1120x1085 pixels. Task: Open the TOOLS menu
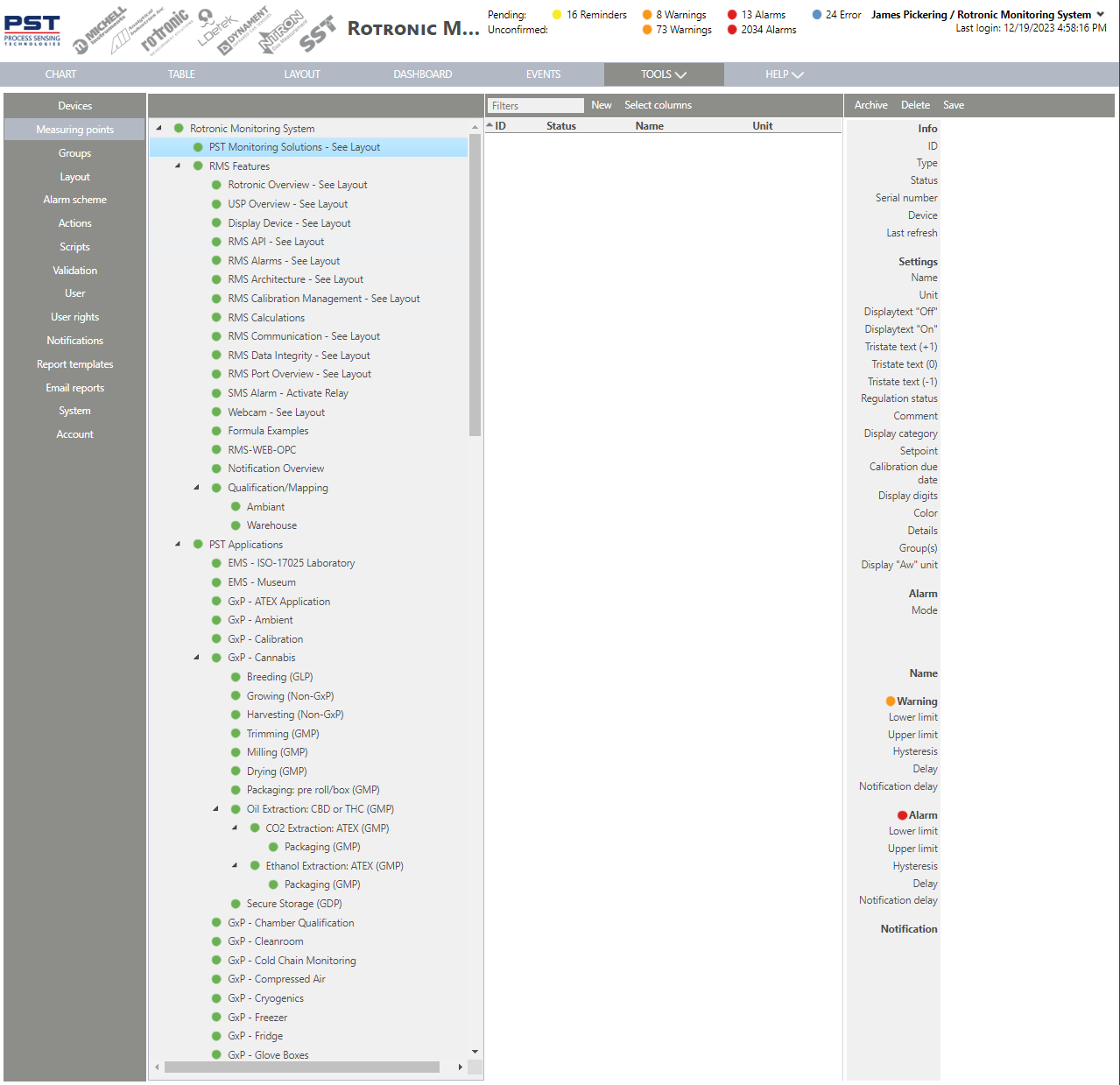[664, 74]
